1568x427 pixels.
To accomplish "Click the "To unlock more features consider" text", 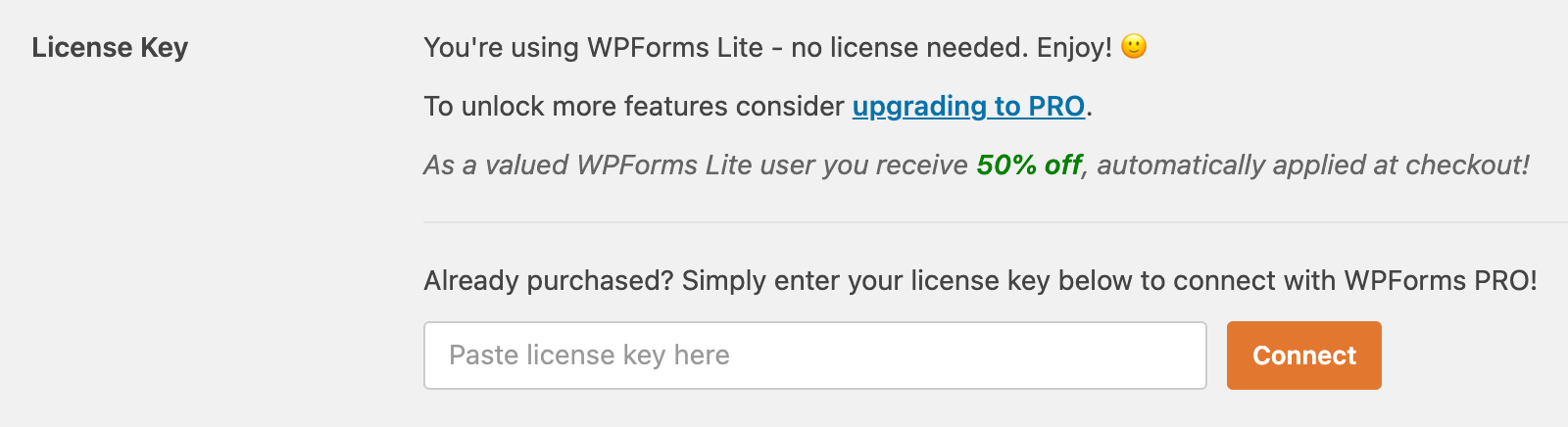I will click(x=633, y=106).
